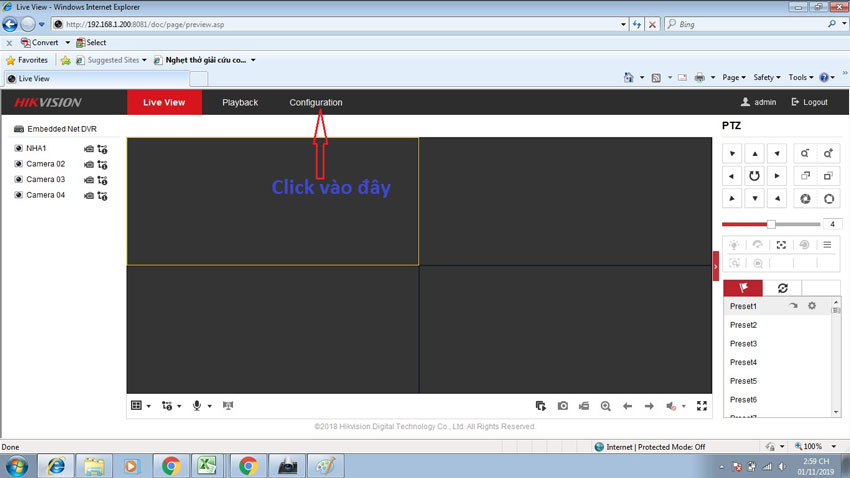
Task: Expand two-way audio microphone dropdown
Action: (x=209, y=406)
